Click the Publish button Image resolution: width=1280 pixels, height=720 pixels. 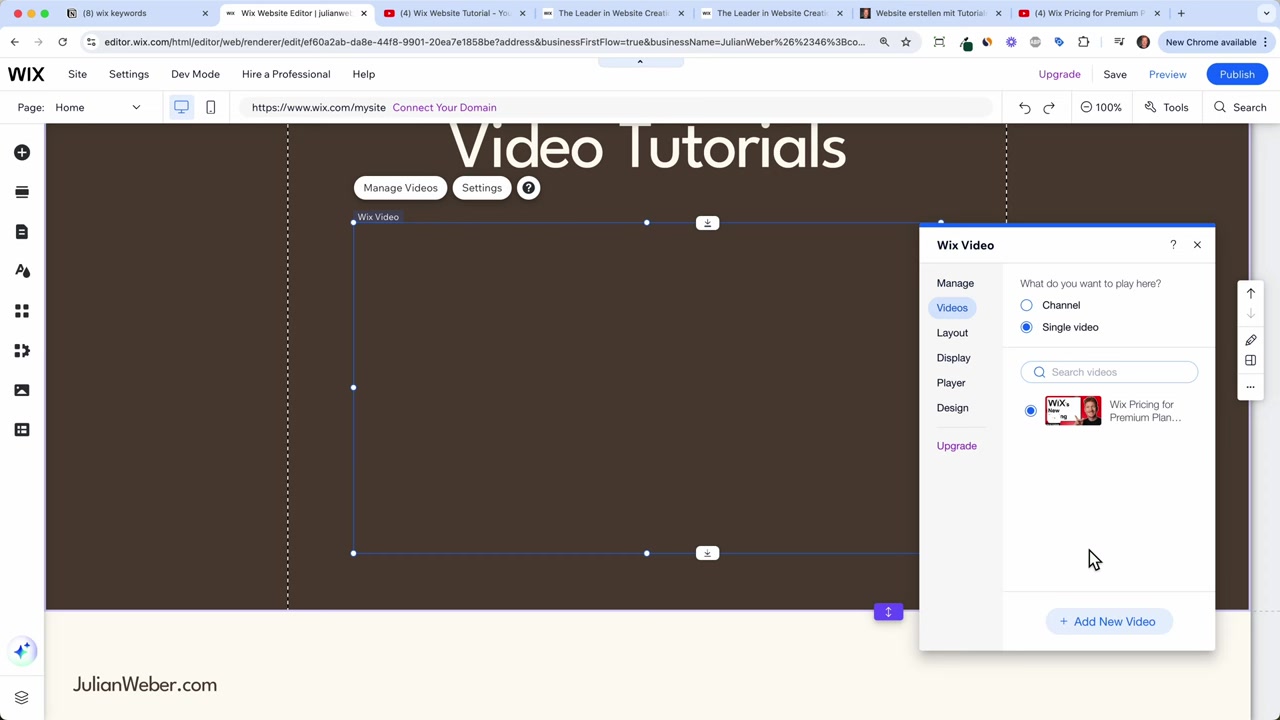(x=1237, y=74)
